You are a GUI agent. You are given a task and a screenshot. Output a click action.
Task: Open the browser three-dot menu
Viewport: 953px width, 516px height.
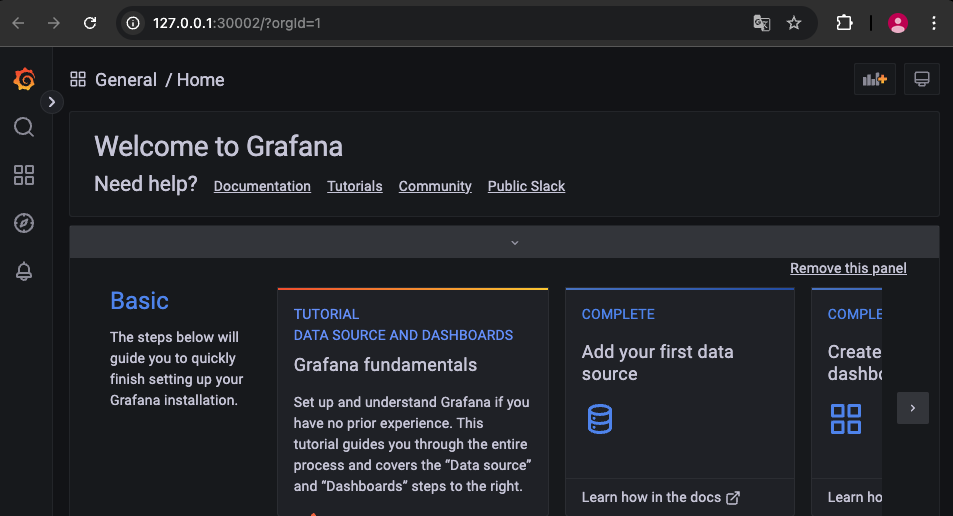934,23
